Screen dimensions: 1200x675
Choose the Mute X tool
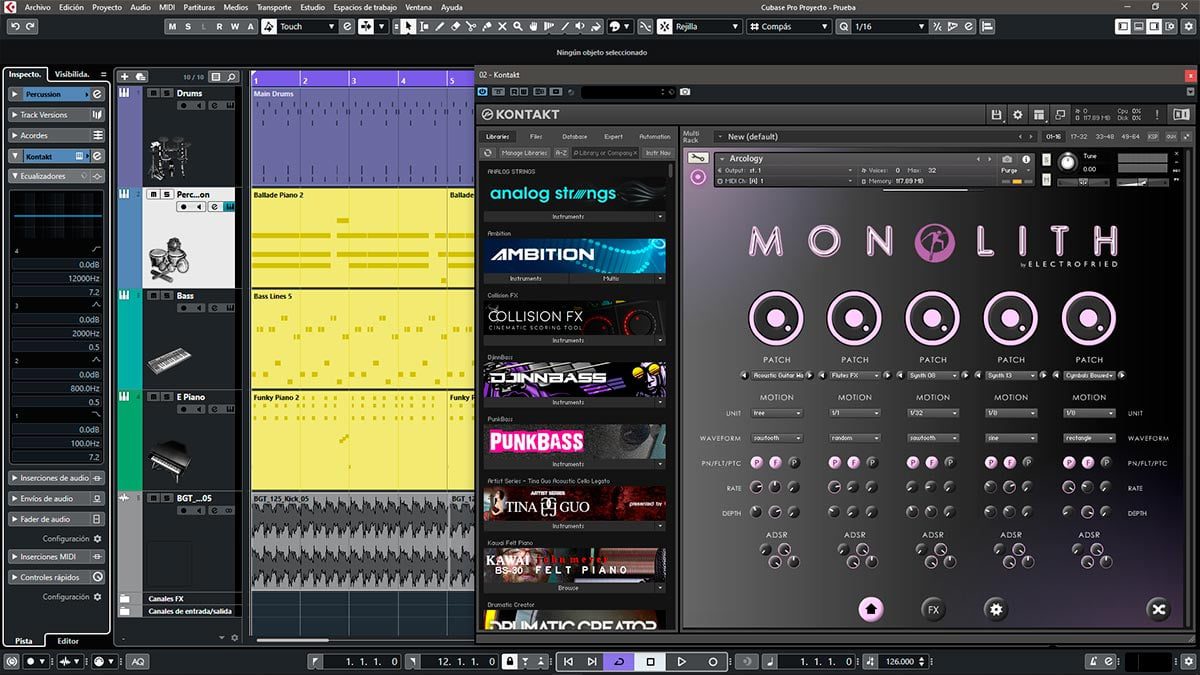(502, 27)
